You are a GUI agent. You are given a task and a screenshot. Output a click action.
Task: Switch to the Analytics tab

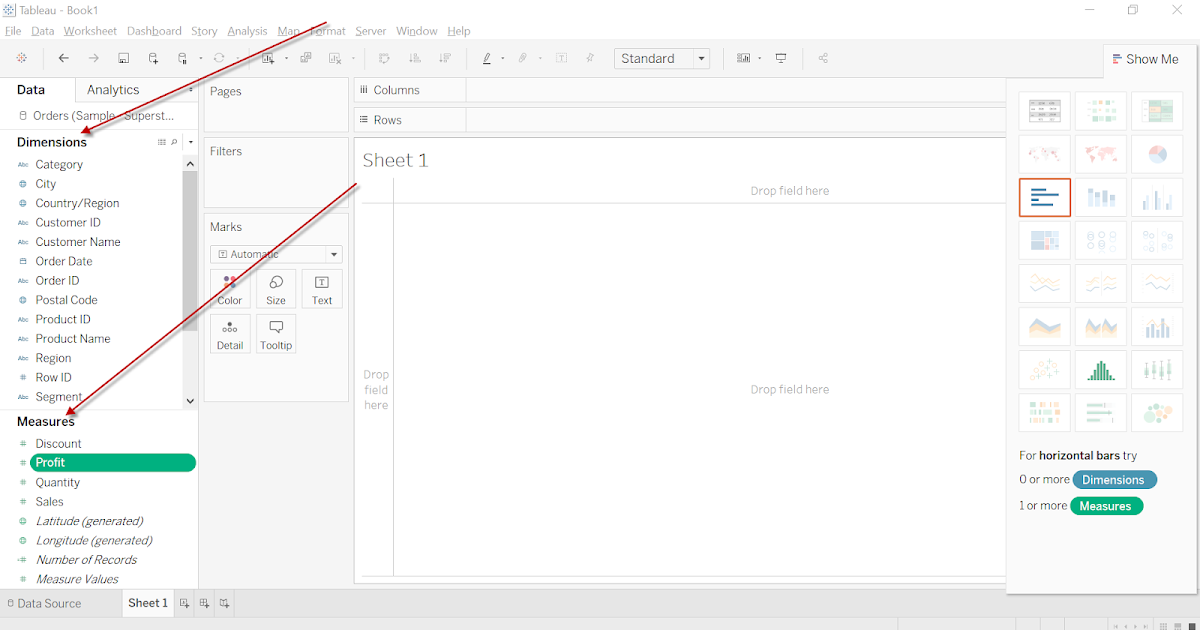[x=112, y=89]
